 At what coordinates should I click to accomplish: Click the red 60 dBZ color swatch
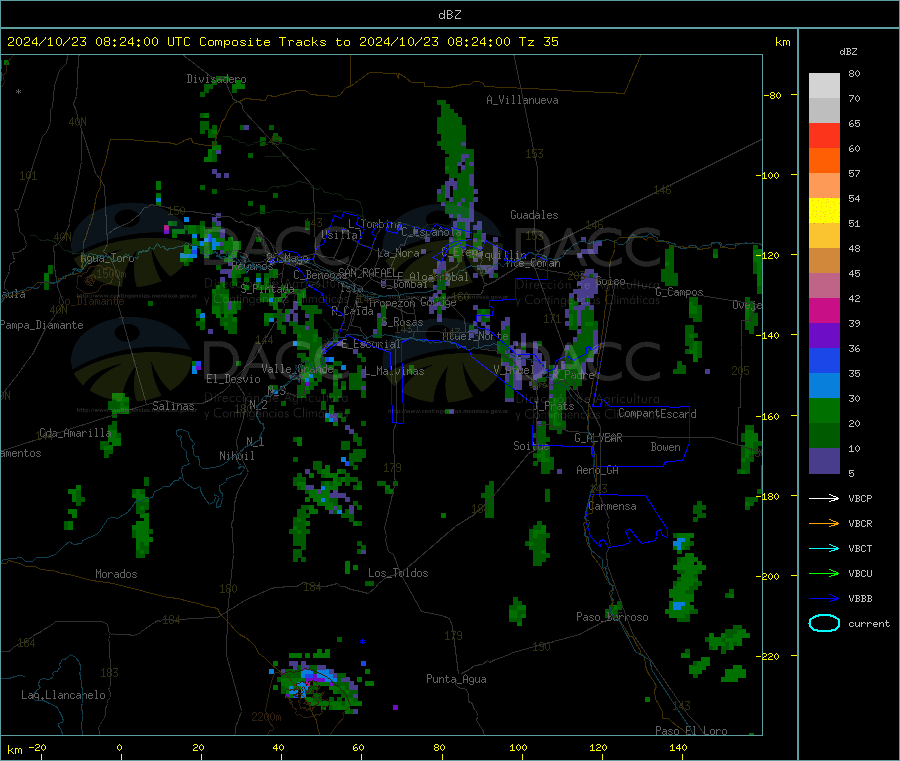pos(824,135)
